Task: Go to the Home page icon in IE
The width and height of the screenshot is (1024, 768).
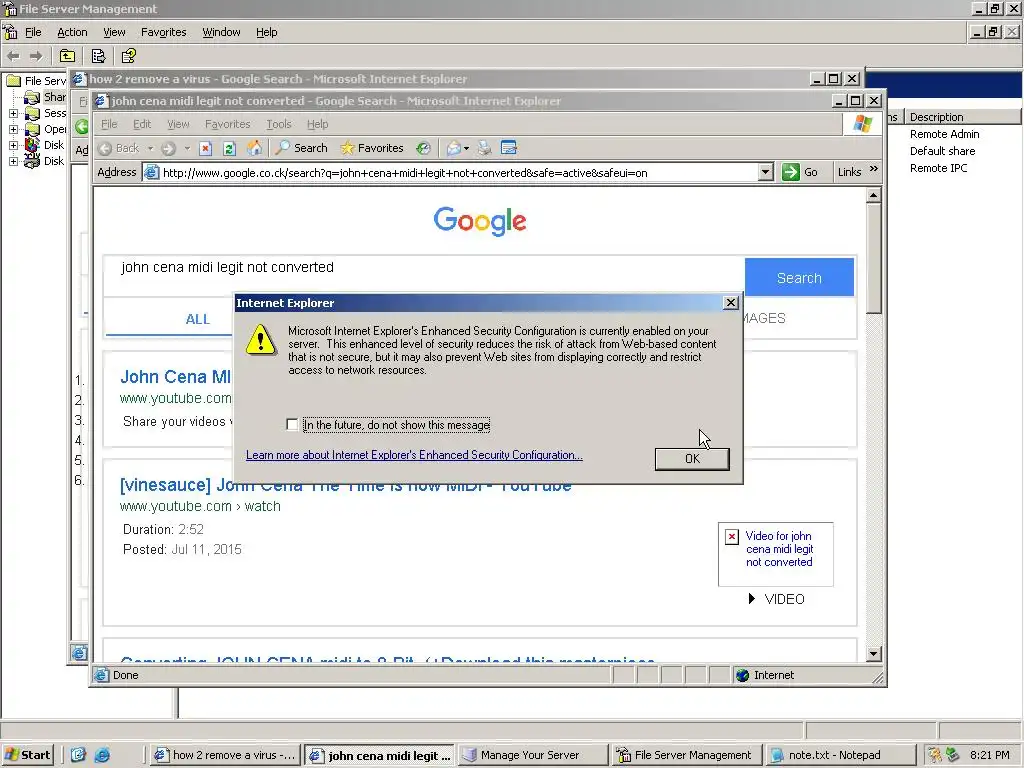Action: (254, 148)
